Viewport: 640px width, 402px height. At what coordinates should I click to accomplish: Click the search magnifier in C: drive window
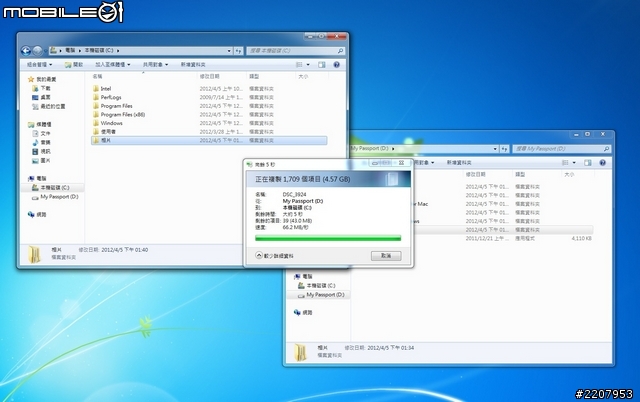pyautogui.click(x=340, y=51)
